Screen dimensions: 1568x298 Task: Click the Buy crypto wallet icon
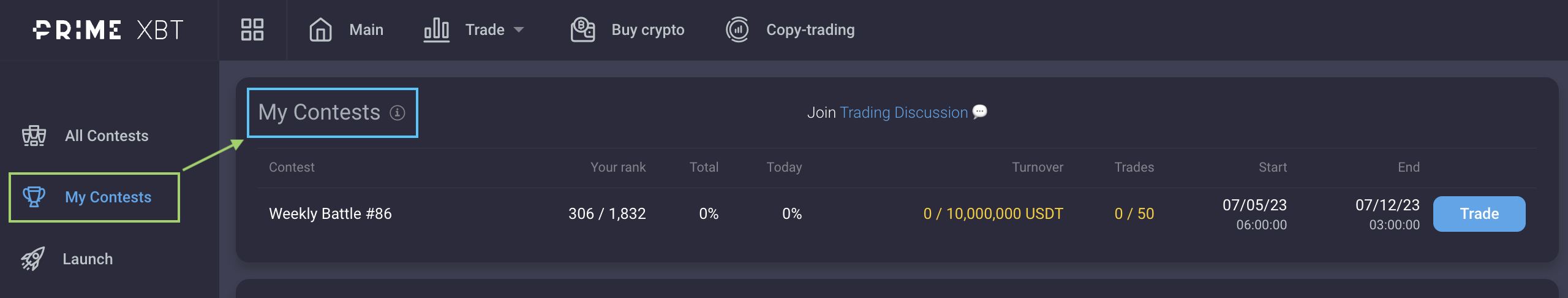tap(582, 30)
